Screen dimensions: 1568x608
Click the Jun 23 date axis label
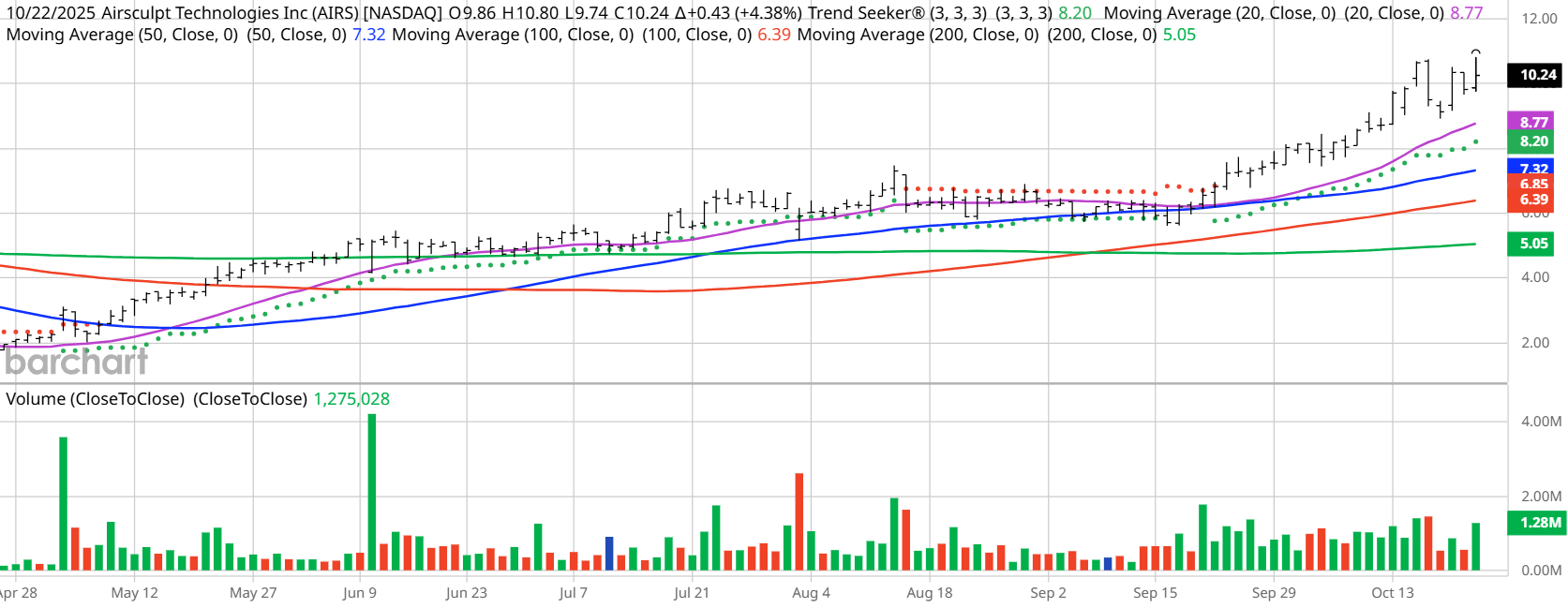(x=467, y=592)
